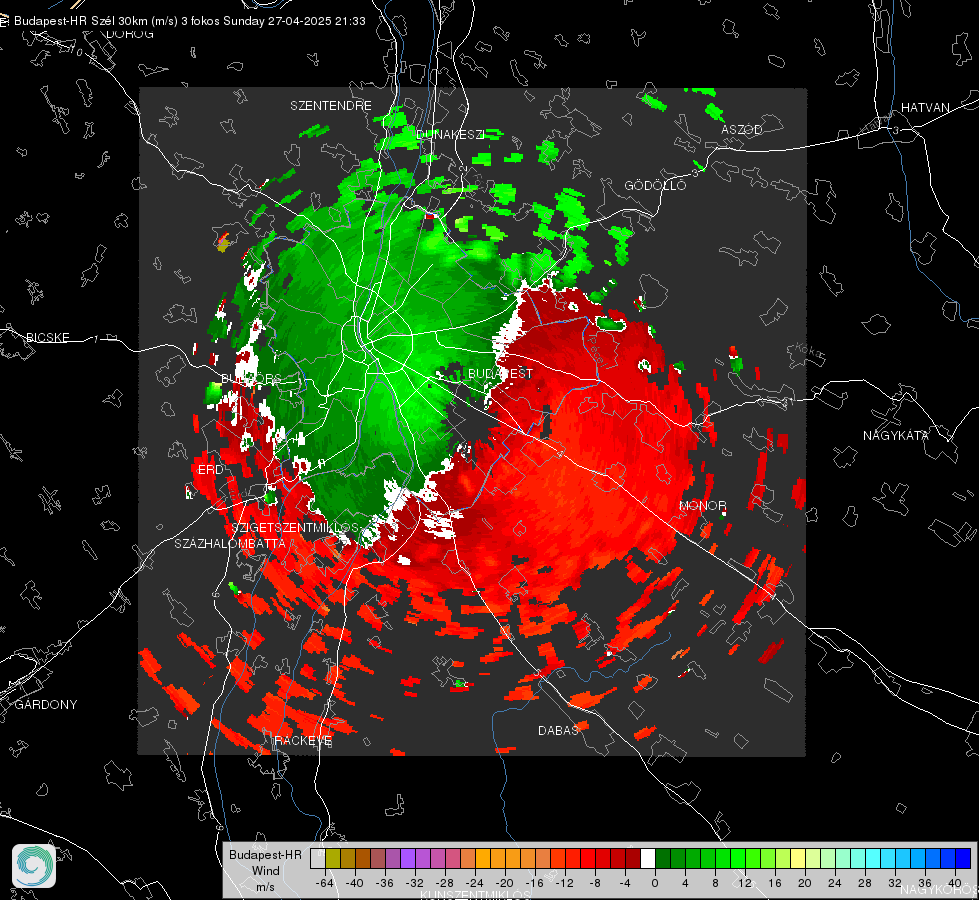Select the GÁRDONY town label
Image resolution: width=979 pixels, height=900 pixels.
[46, 704]
